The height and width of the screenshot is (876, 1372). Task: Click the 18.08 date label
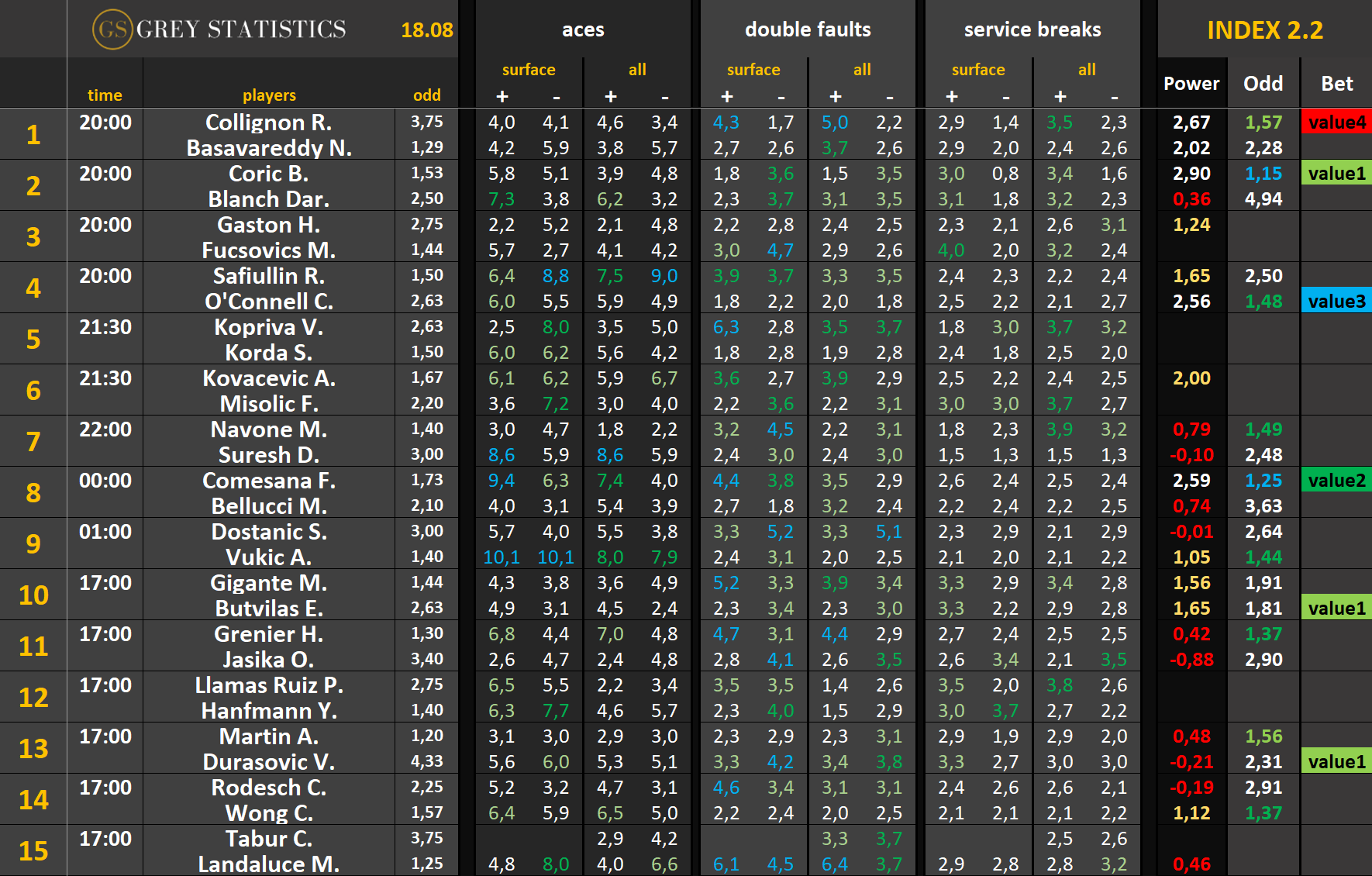[x=426, y=30]
